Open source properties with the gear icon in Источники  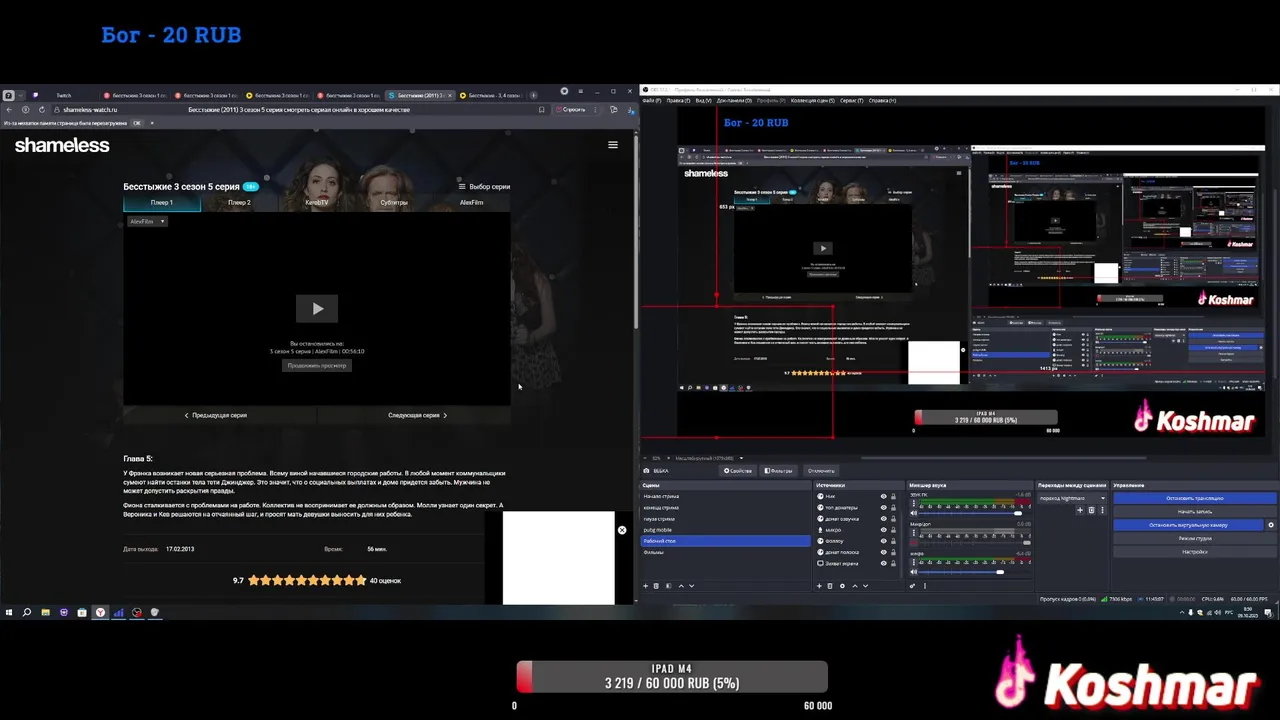pos(842,586)
